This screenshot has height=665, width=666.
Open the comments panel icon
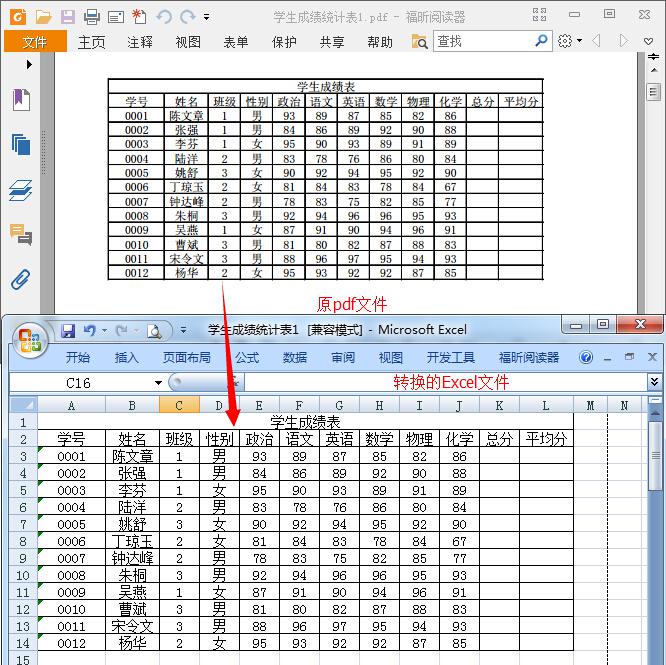(21, 234)
